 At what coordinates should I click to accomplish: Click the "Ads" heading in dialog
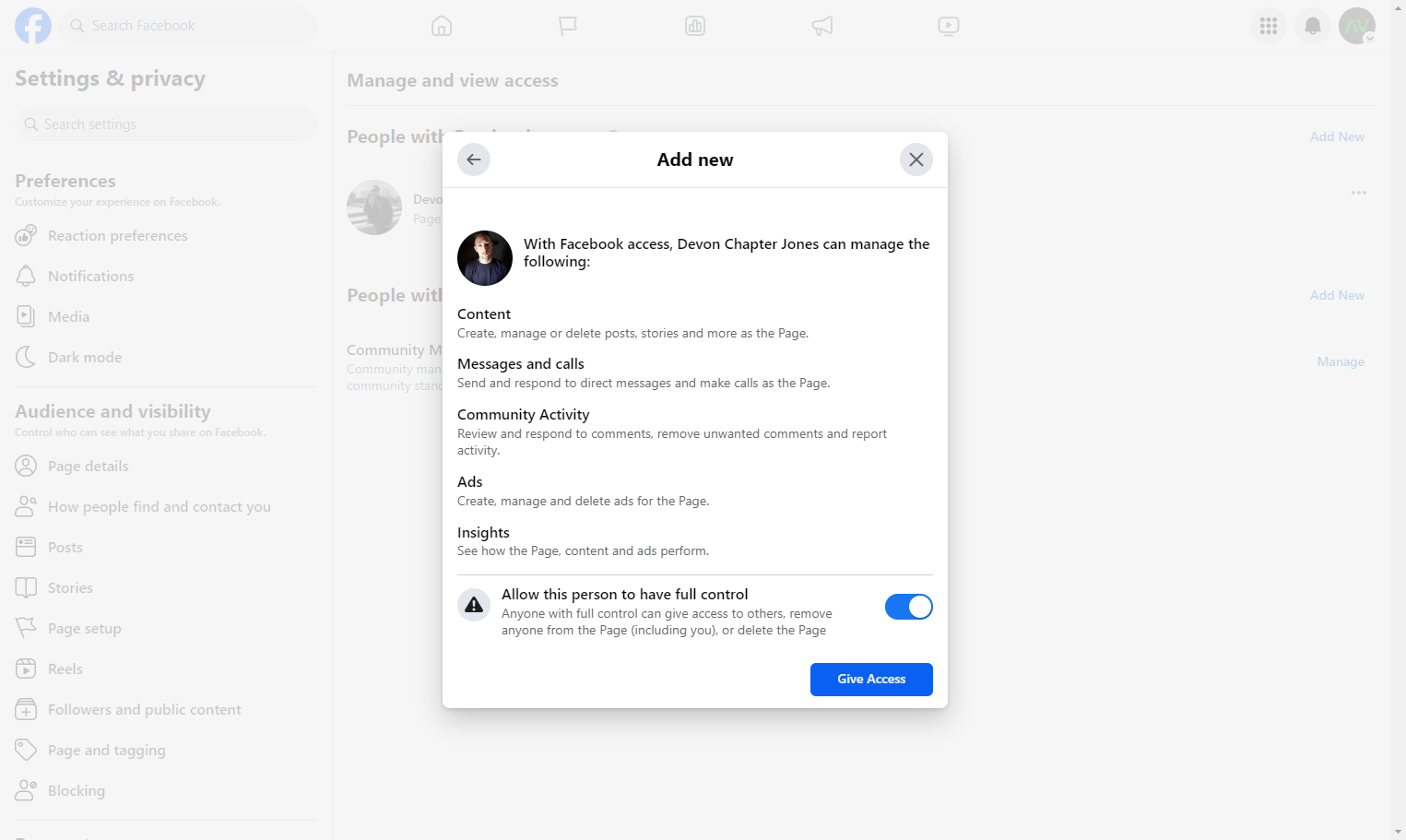[x=470, y=482]
